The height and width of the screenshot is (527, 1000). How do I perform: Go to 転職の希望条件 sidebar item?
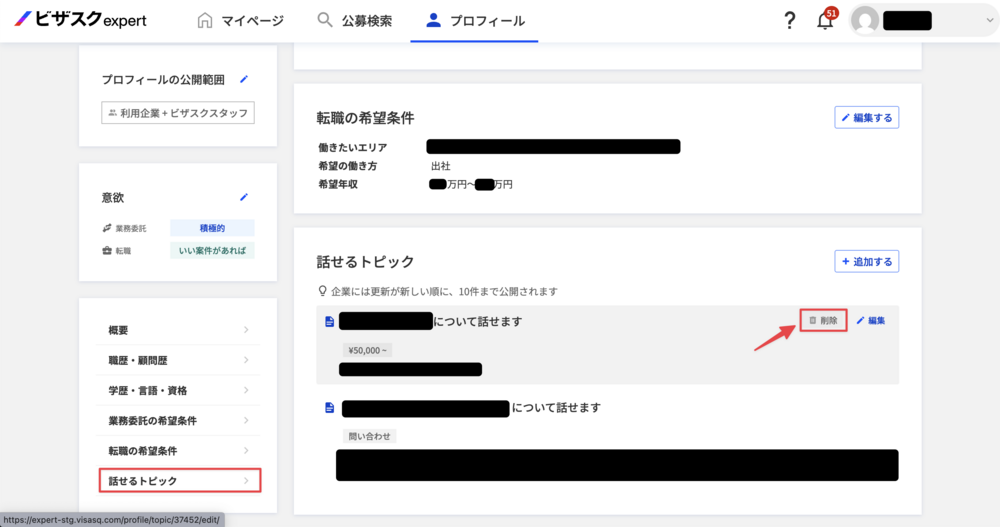pyautogui.click(x=178, y=450)
